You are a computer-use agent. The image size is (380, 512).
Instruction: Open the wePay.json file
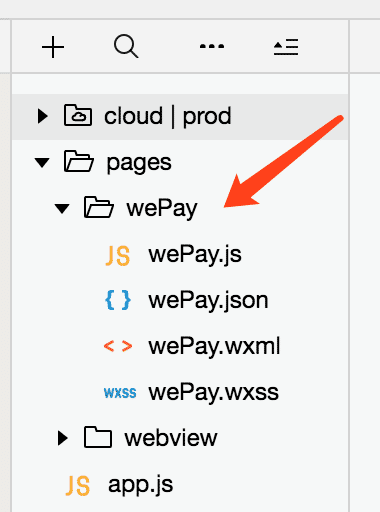(208, 301)
